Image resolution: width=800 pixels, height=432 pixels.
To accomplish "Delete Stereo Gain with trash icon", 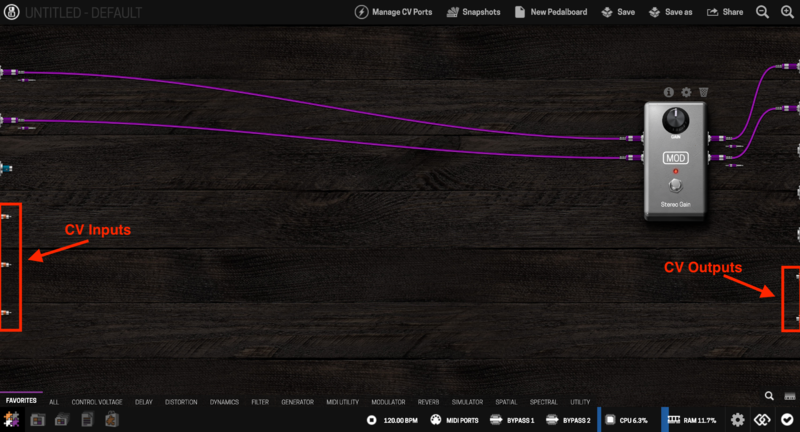I will pos(704,92).
